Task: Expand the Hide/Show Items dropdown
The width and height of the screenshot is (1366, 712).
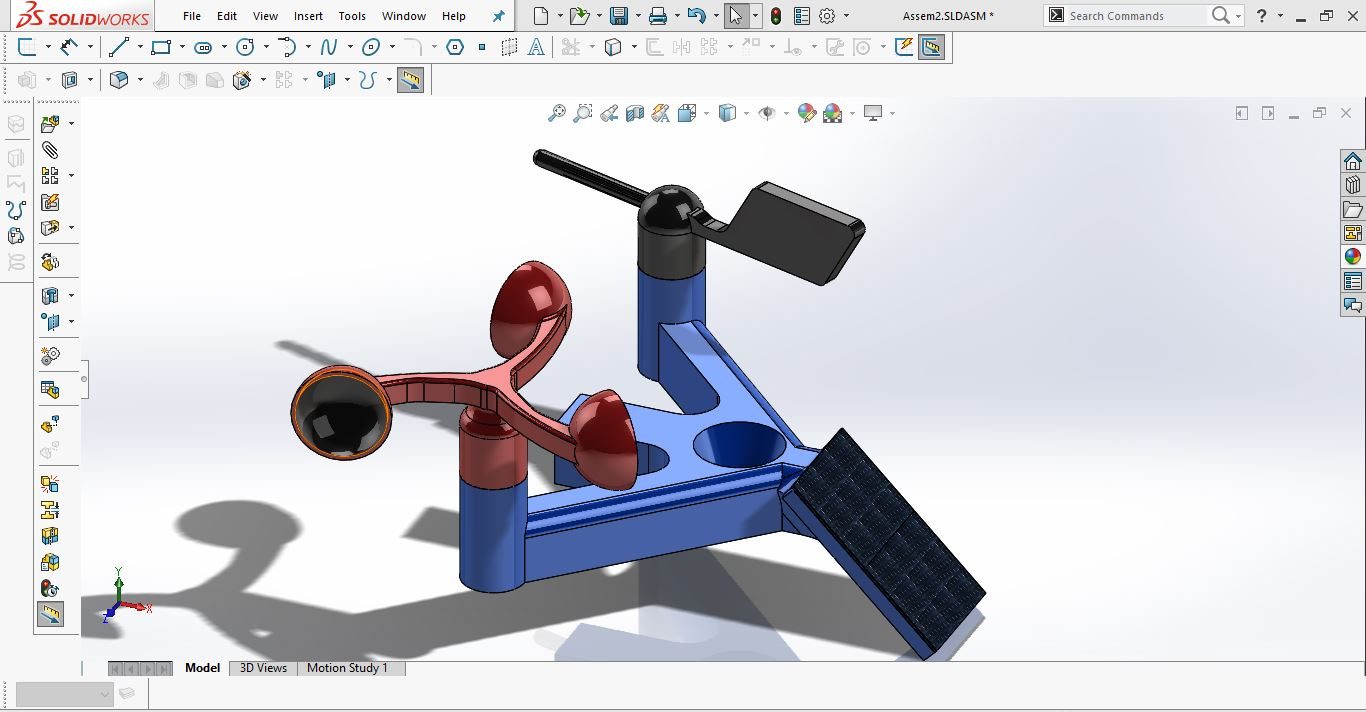Action: tap(786, 114)
